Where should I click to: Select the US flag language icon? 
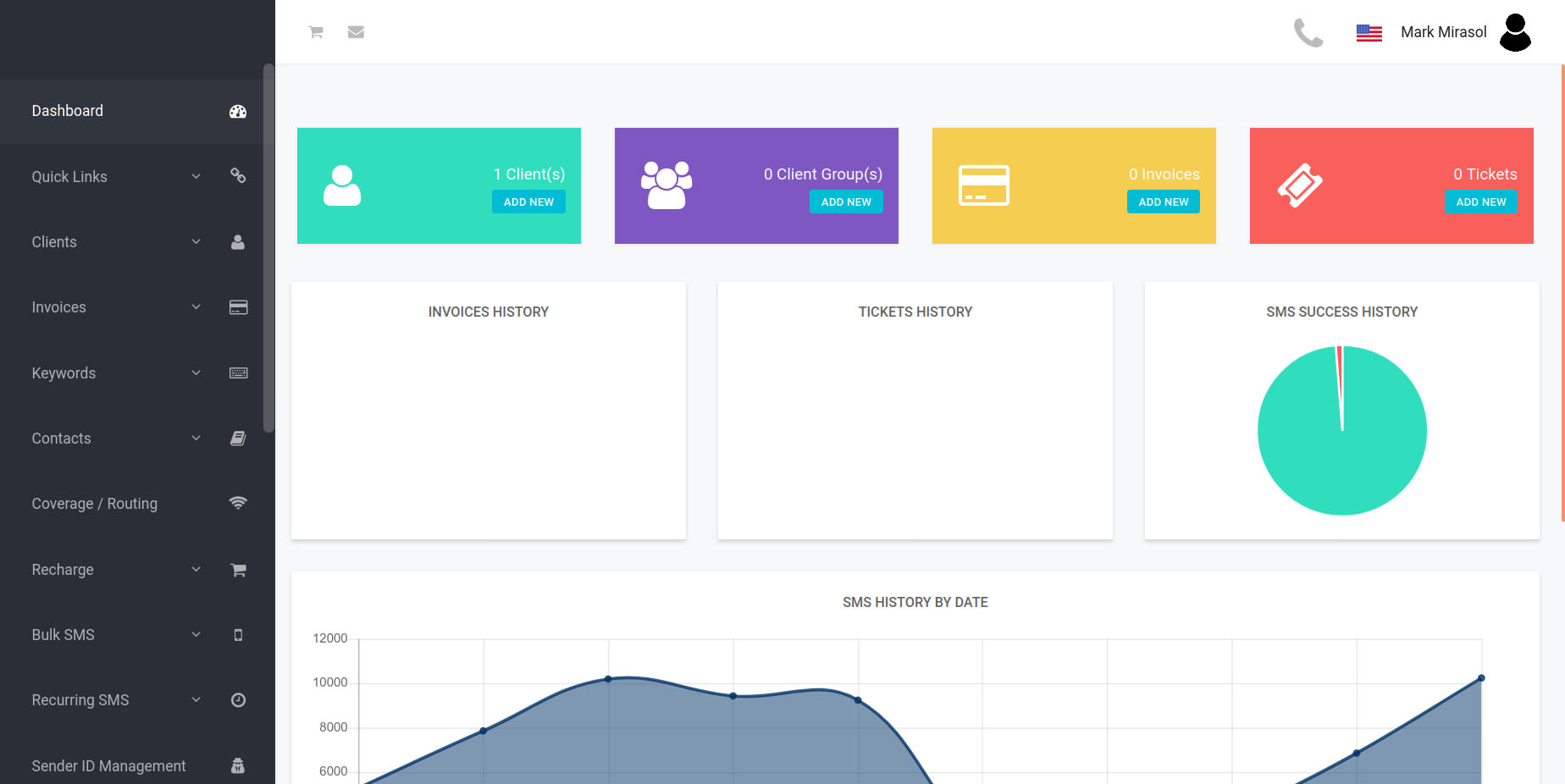pyautogui.click(x=1369, y=33)
